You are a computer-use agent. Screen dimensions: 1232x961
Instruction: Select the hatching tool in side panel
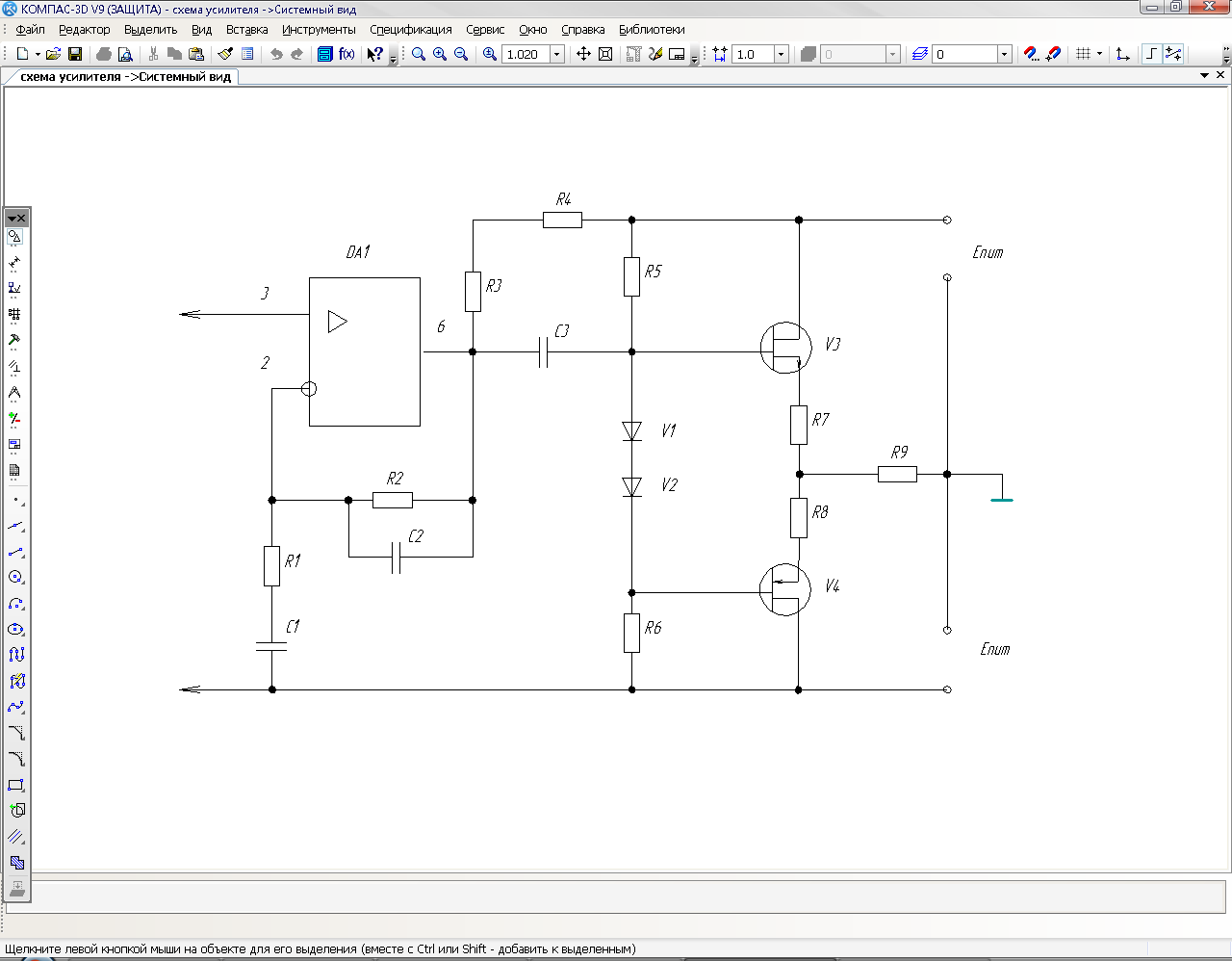click(x=15, y=837)
